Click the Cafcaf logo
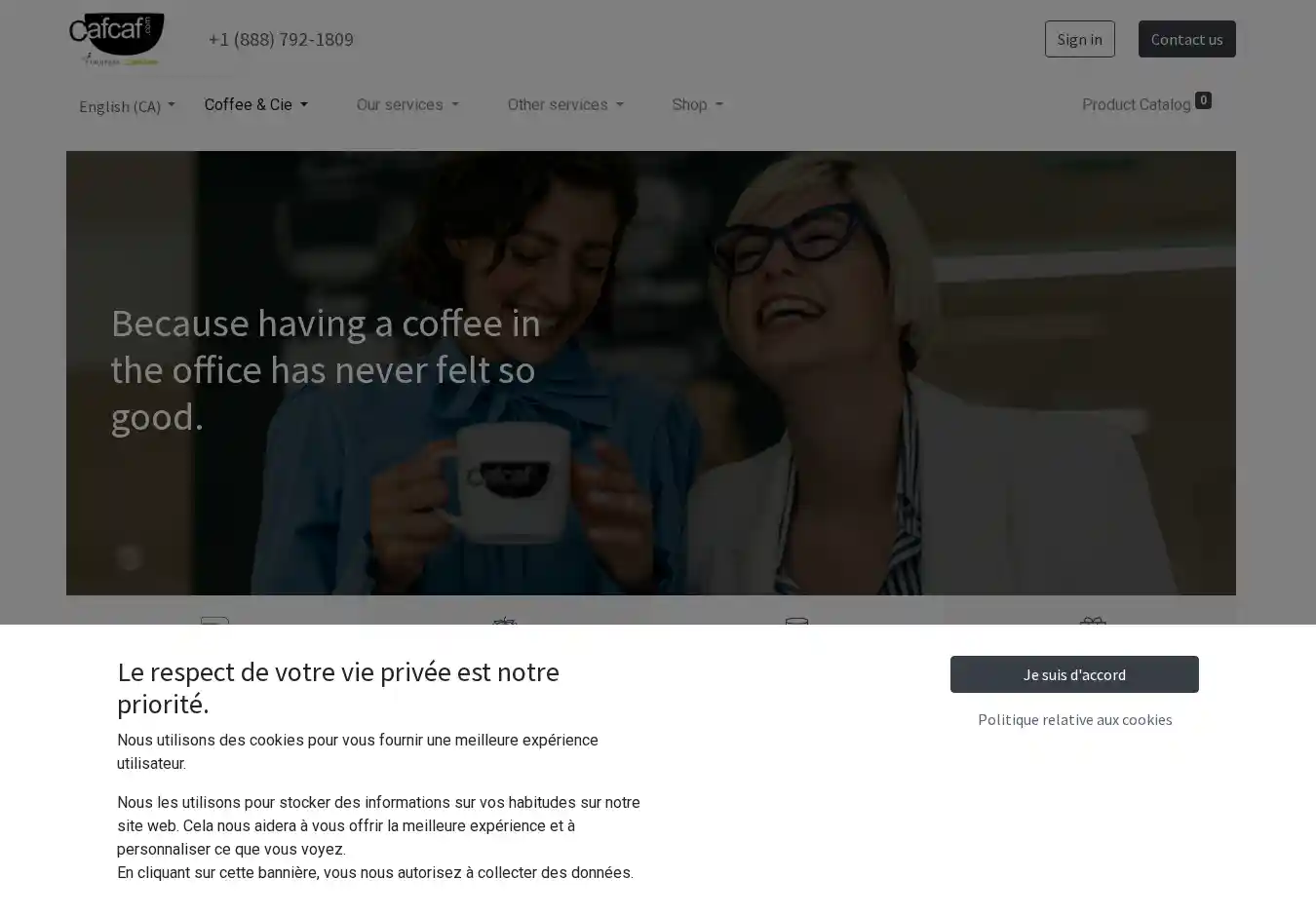 pos(116,39)
